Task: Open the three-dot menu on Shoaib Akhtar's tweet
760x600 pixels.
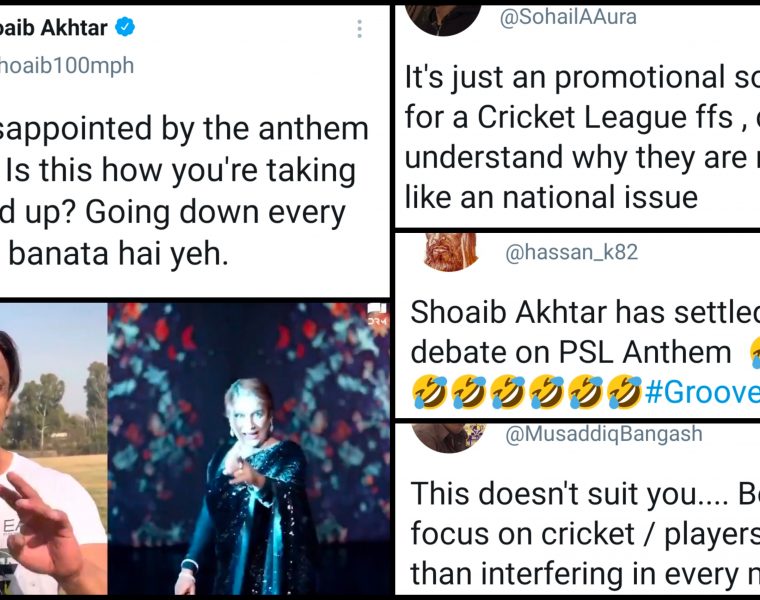Action: coord(359,29)
